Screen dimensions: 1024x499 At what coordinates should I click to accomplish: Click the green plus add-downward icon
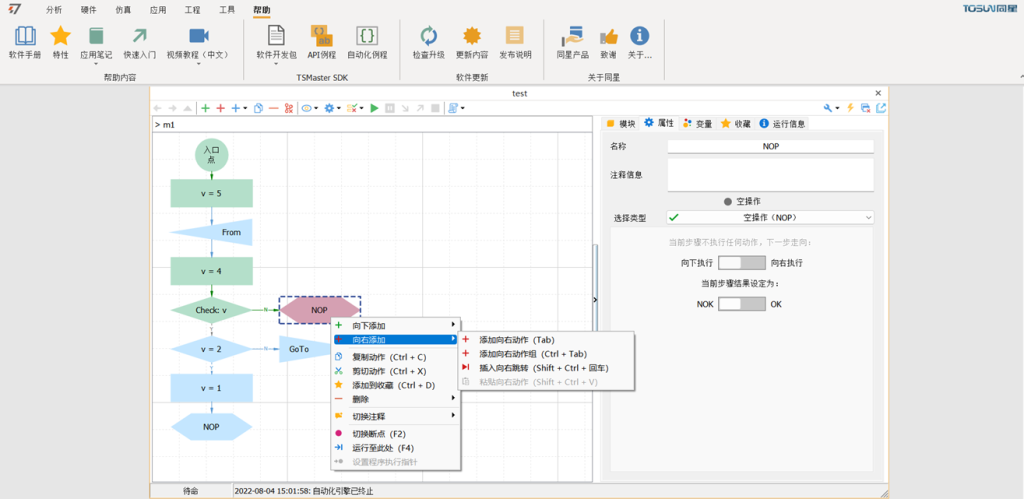[205, 108]
